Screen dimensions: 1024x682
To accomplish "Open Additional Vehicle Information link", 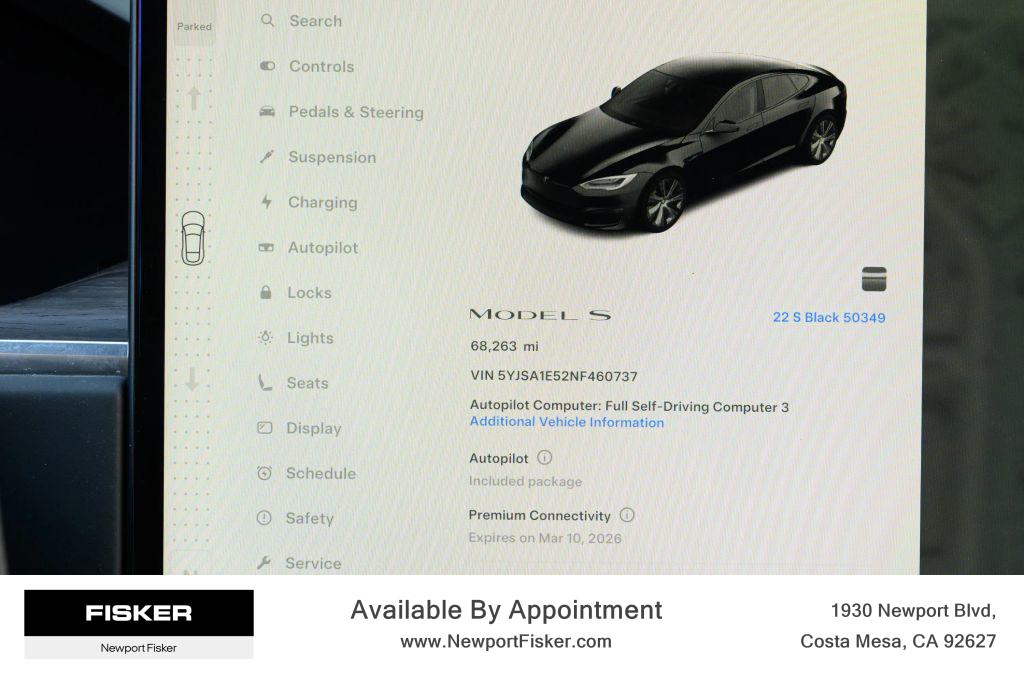I will coord(567,422).
